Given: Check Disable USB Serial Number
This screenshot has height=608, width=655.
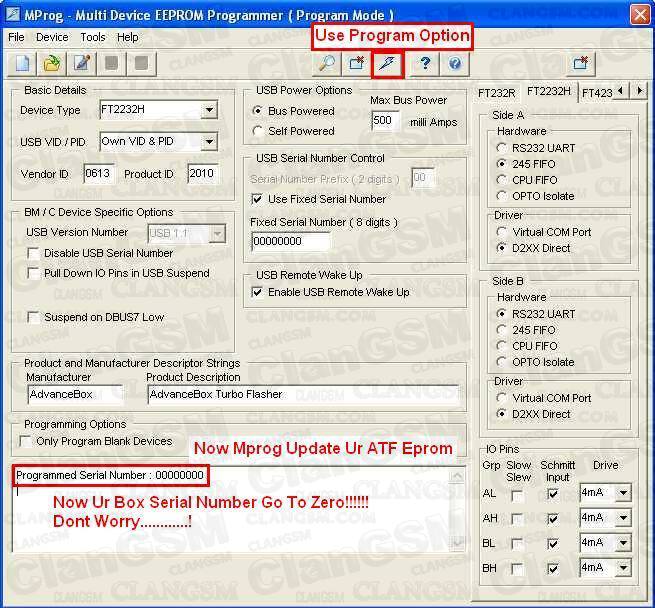Looking at the screenshot, I should 33,254.
